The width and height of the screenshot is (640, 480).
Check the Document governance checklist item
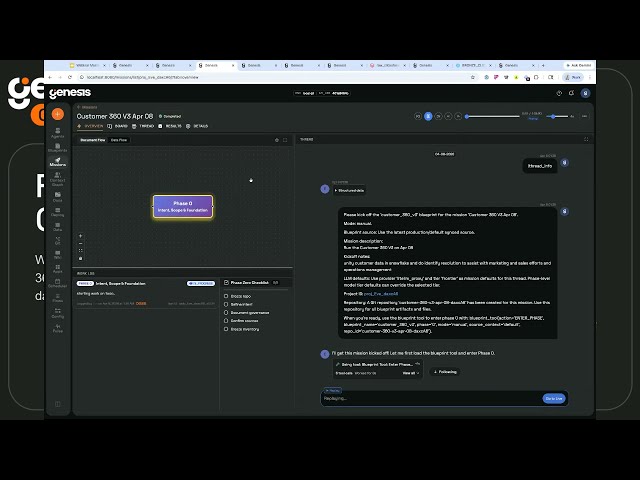point(226,313)
